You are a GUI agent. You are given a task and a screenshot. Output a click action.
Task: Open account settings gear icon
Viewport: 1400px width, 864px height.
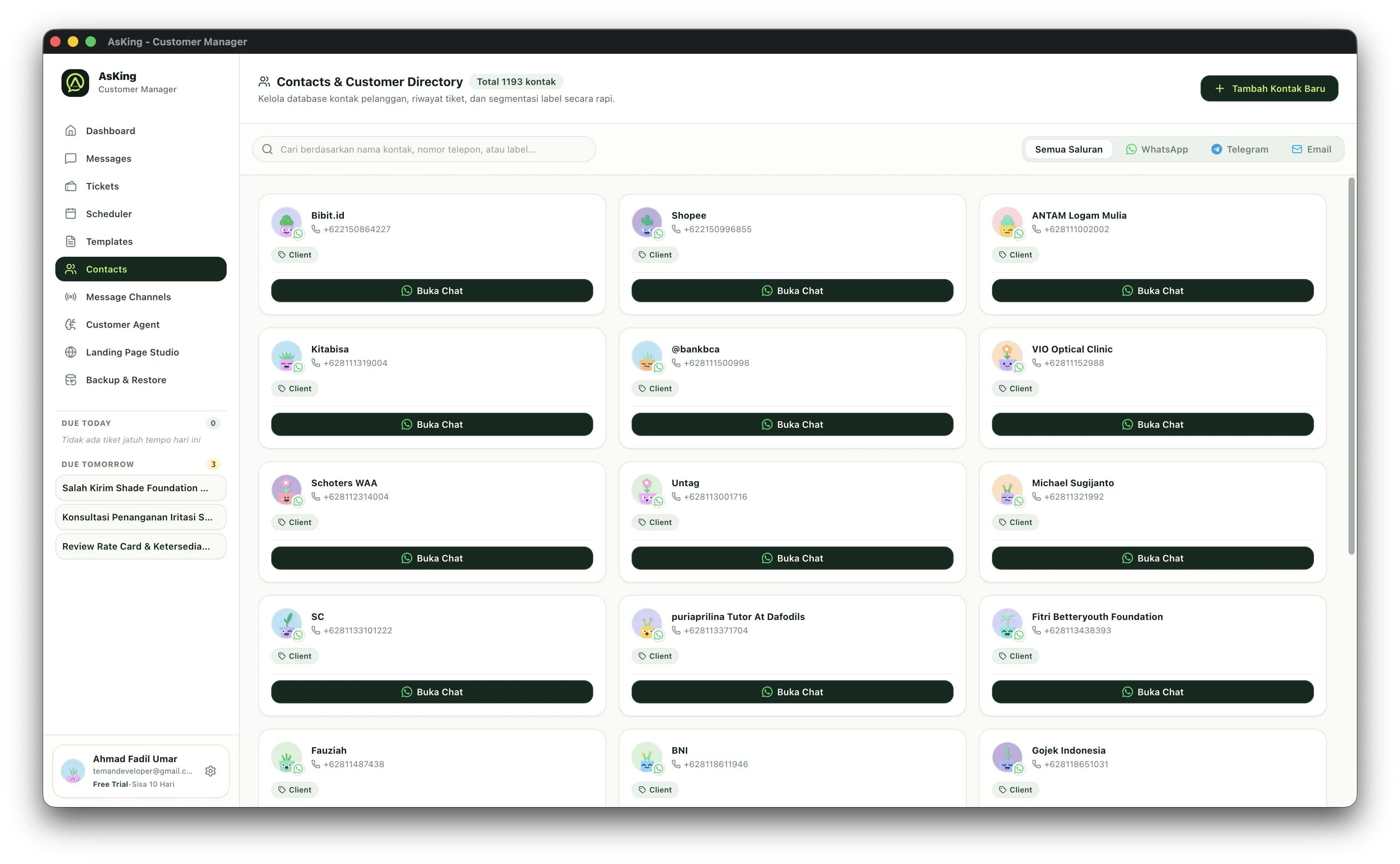click(210, 771)
